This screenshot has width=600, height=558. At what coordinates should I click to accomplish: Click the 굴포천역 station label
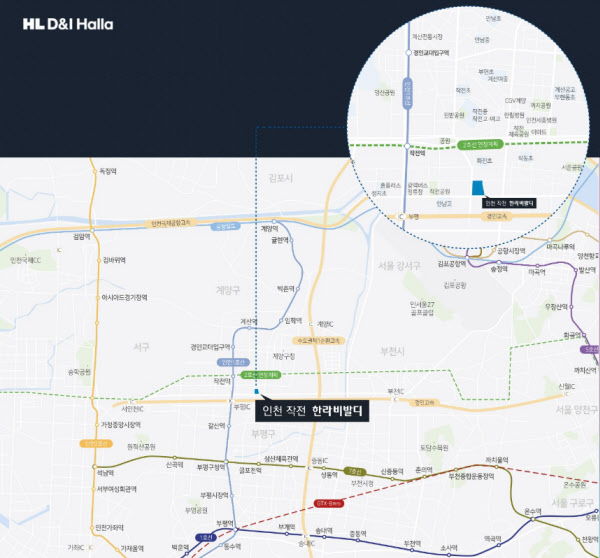tap(250, 470)
